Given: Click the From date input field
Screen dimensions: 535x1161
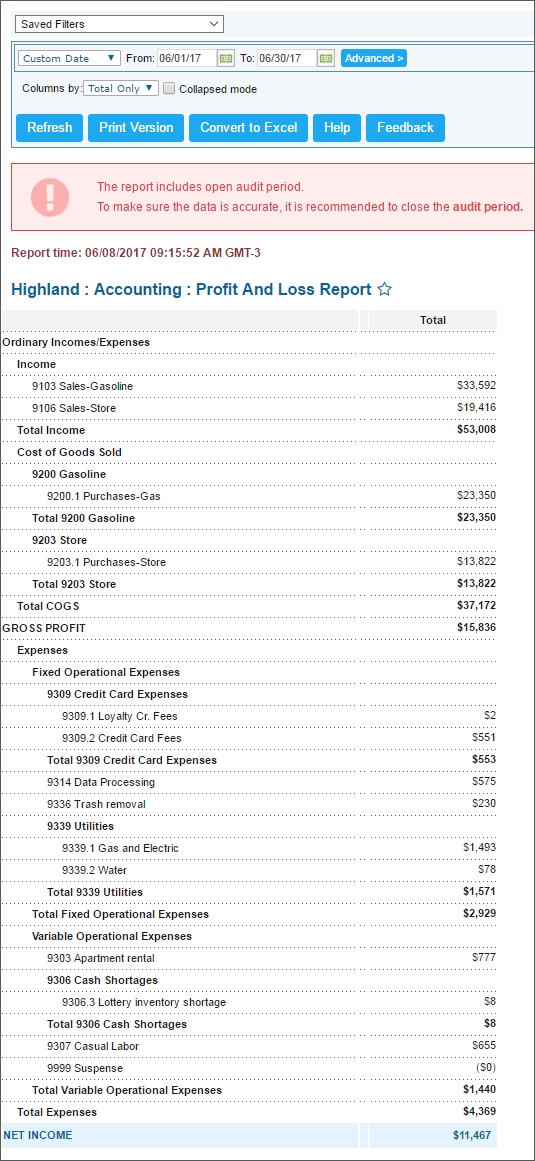Looking at the screenshot, I should [x=186, y=58].
